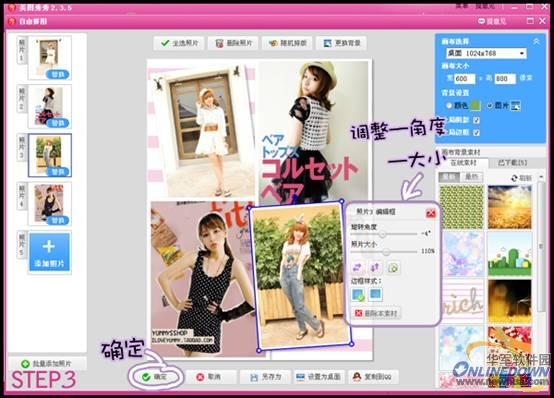
Task: Toggle the border checkbox in canvas settings
Action: point(476,133)
